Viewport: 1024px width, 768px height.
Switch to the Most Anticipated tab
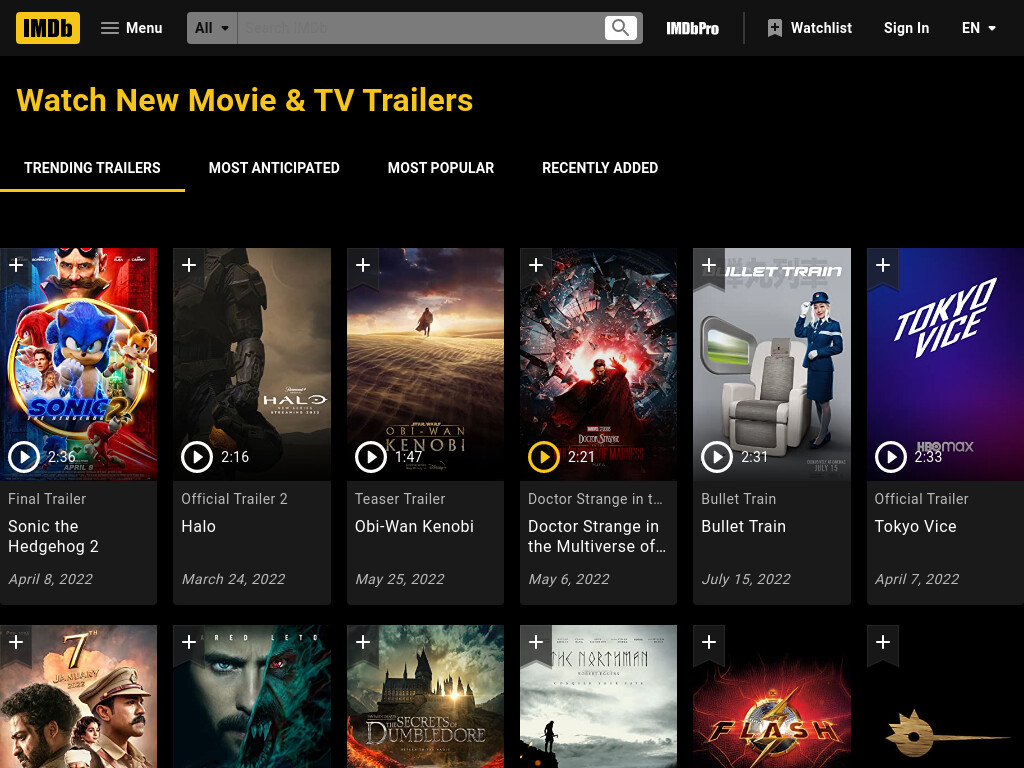tap(274, 168)
